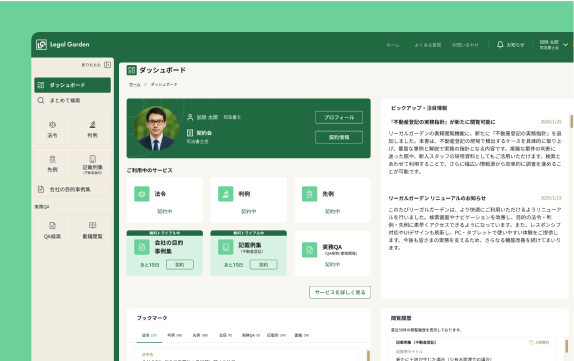The height and width of the screenshot is (361, 574).
Task: Open まとめて検索 in the sidebar
Action: [x=72, y=100]
